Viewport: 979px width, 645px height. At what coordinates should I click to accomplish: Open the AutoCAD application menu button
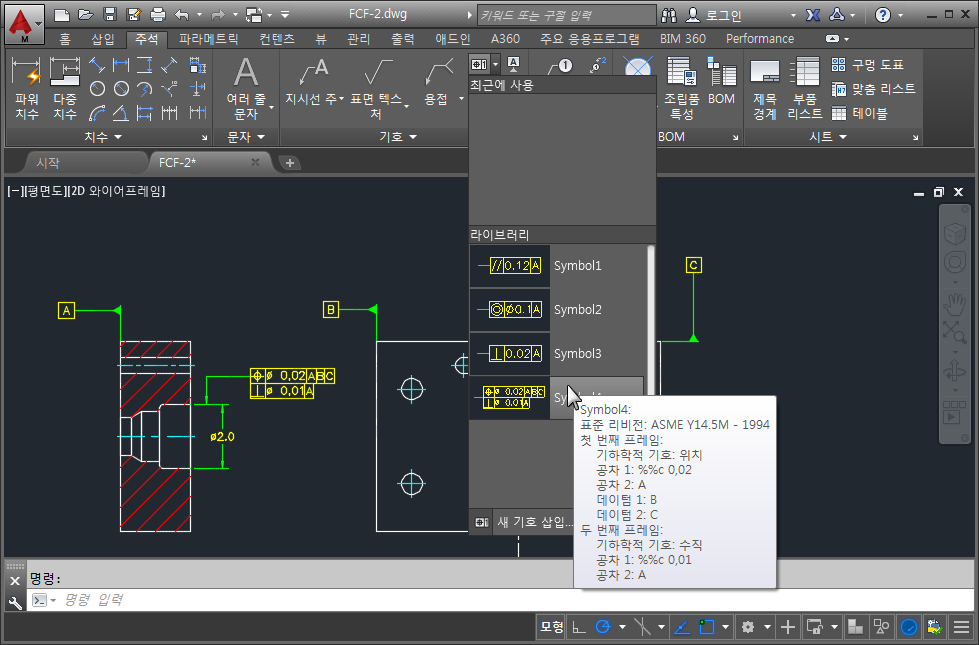[24, 22]
